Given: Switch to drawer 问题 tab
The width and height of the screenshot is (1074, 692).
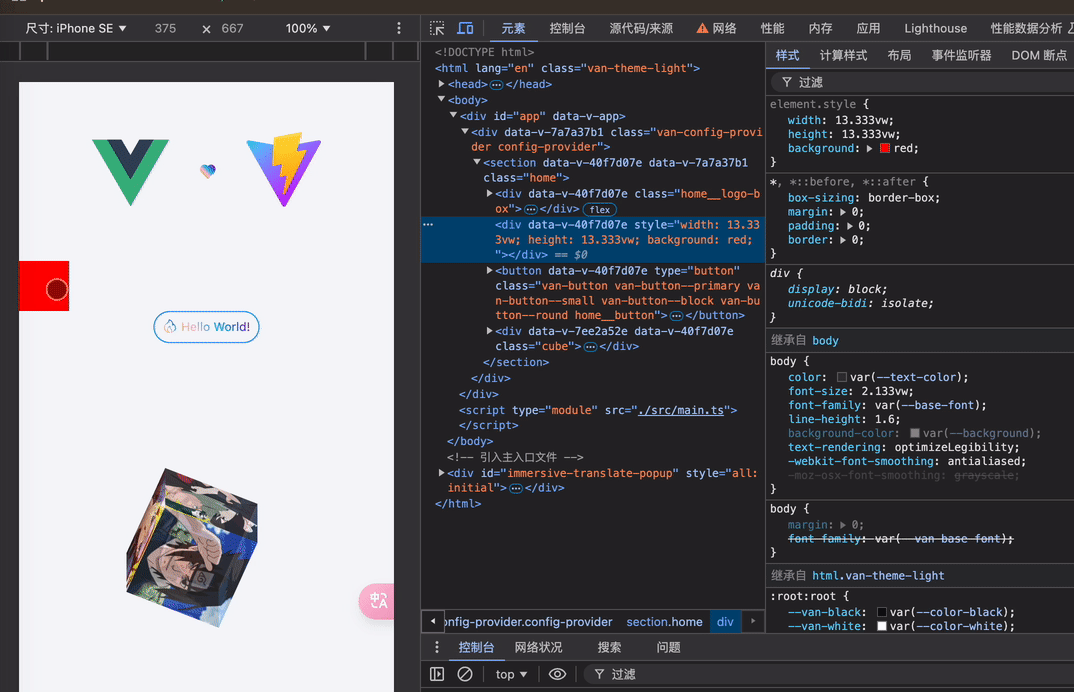Looking at the screenshot, I should 669,647.
